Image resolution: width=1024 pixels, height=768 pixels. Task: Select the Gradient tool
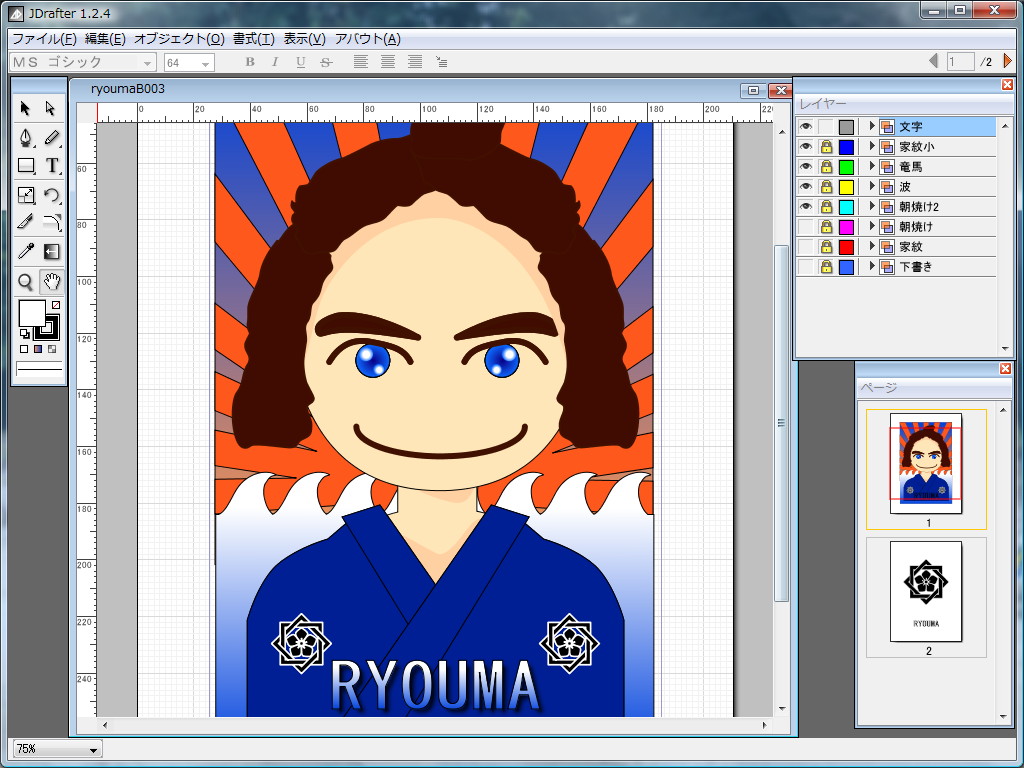(52, 251)
